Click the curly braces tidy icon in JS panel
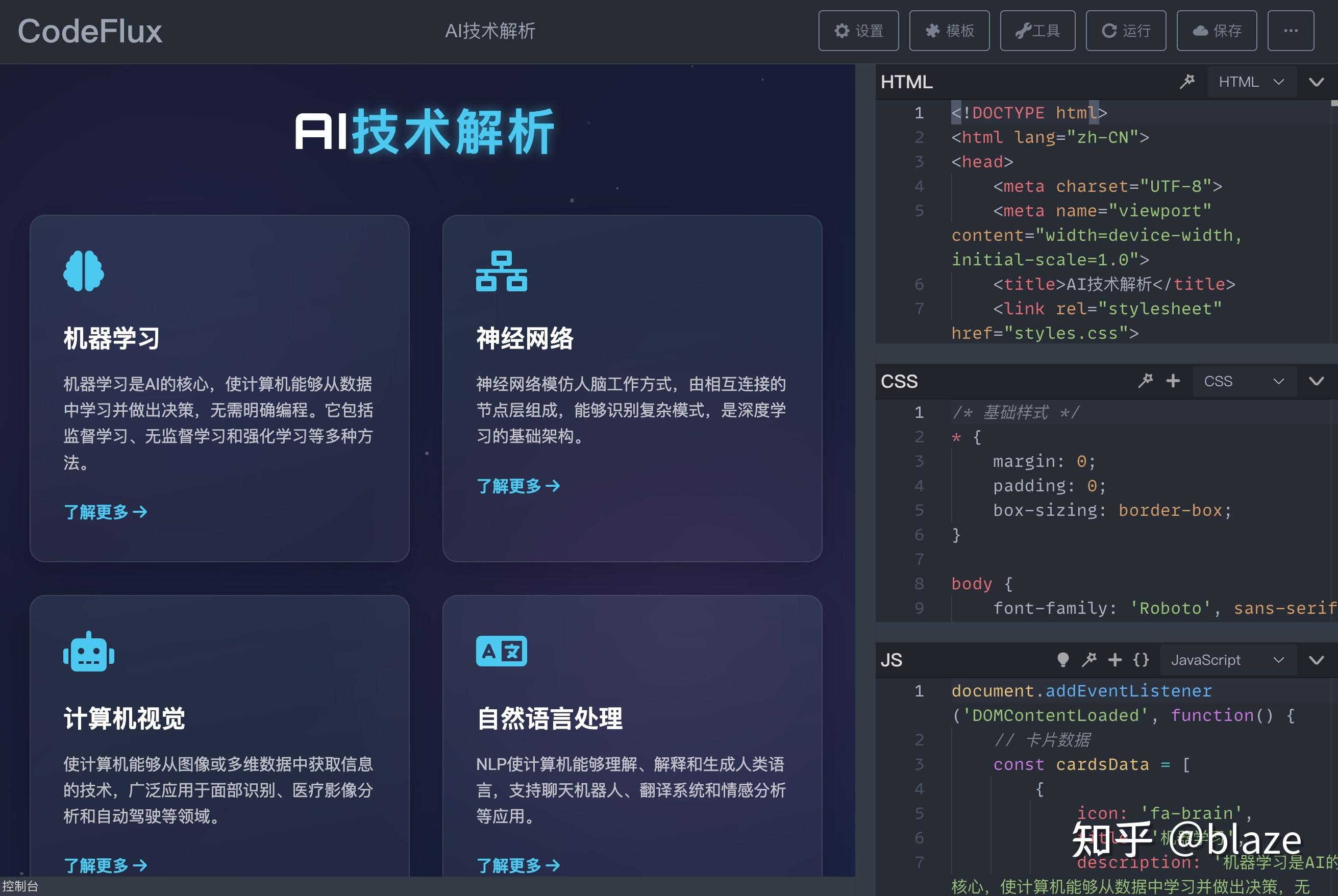1338x896 pixels. [1141, 659]
